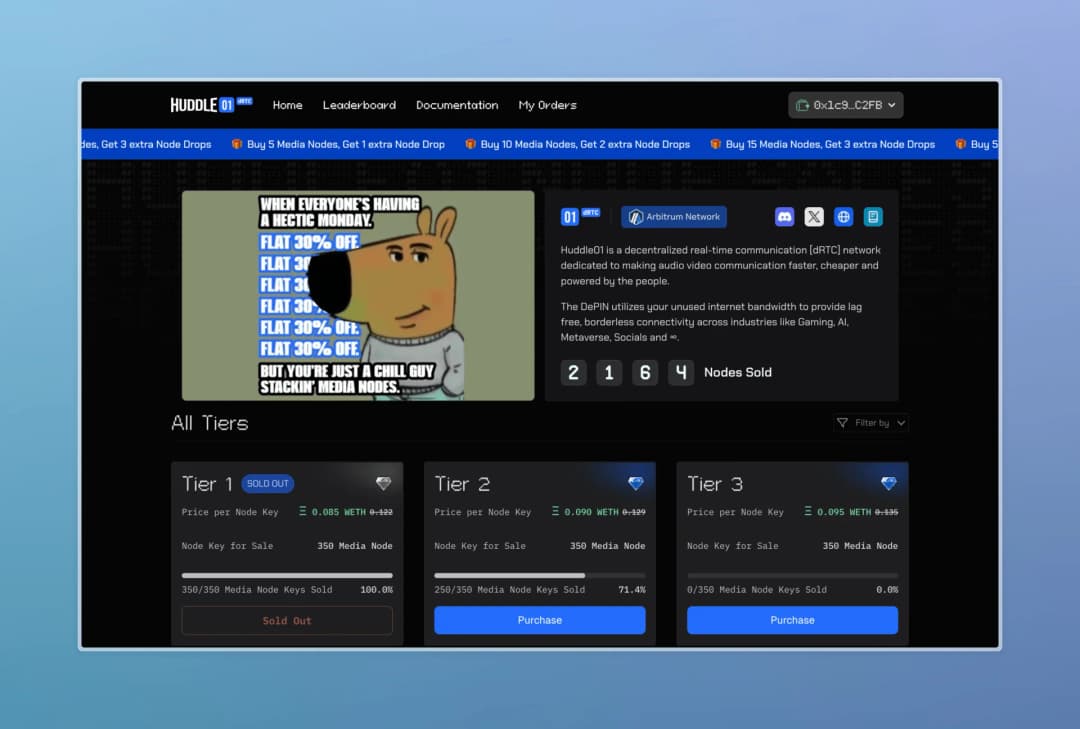The width and height of the screenshot is (1080, 729).
Task: Click the Tier 1 diamond icon
Action: click(384, 484)
